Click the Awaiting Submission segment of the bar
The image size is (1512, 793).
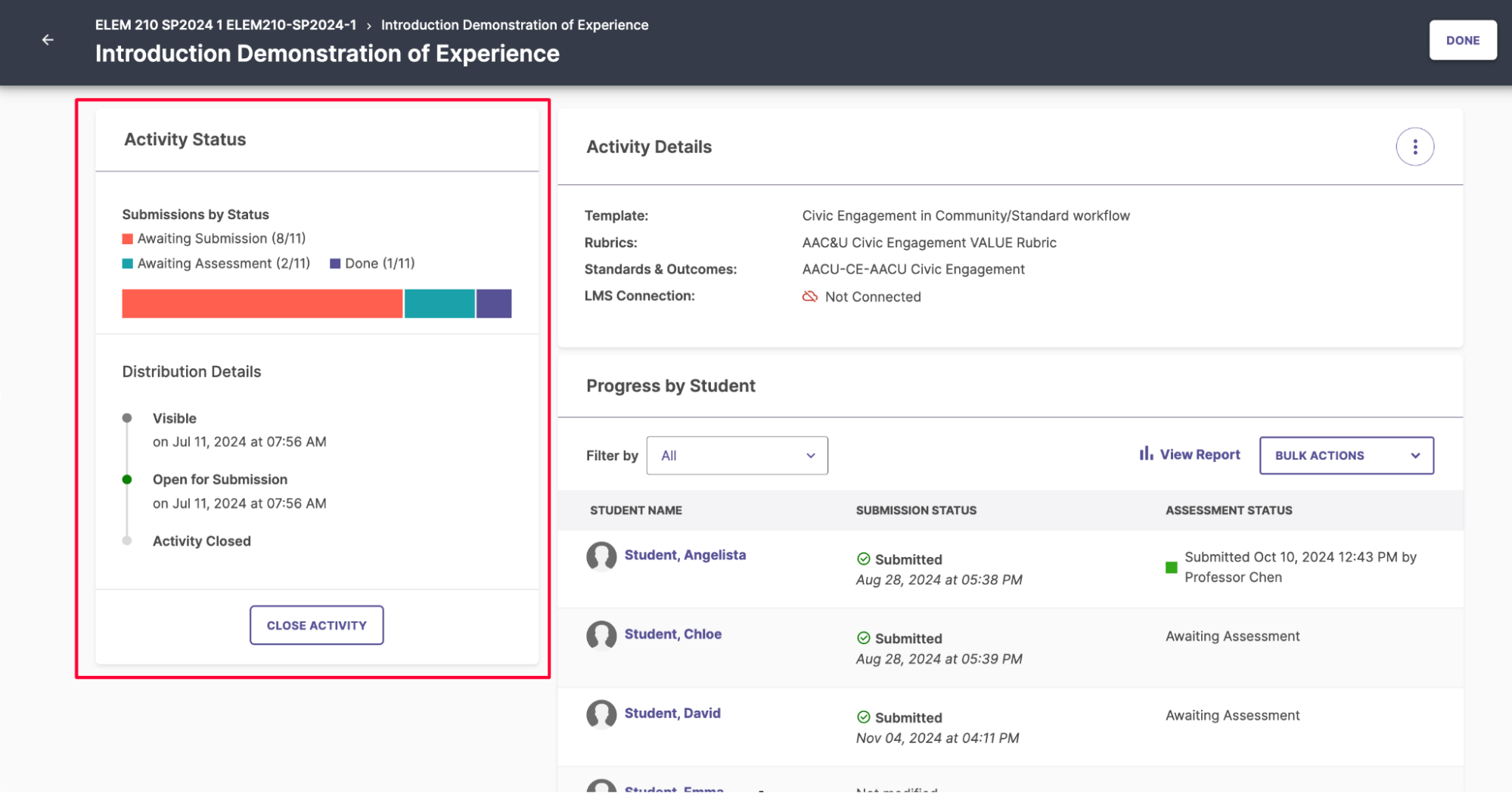tap(261, 302)
